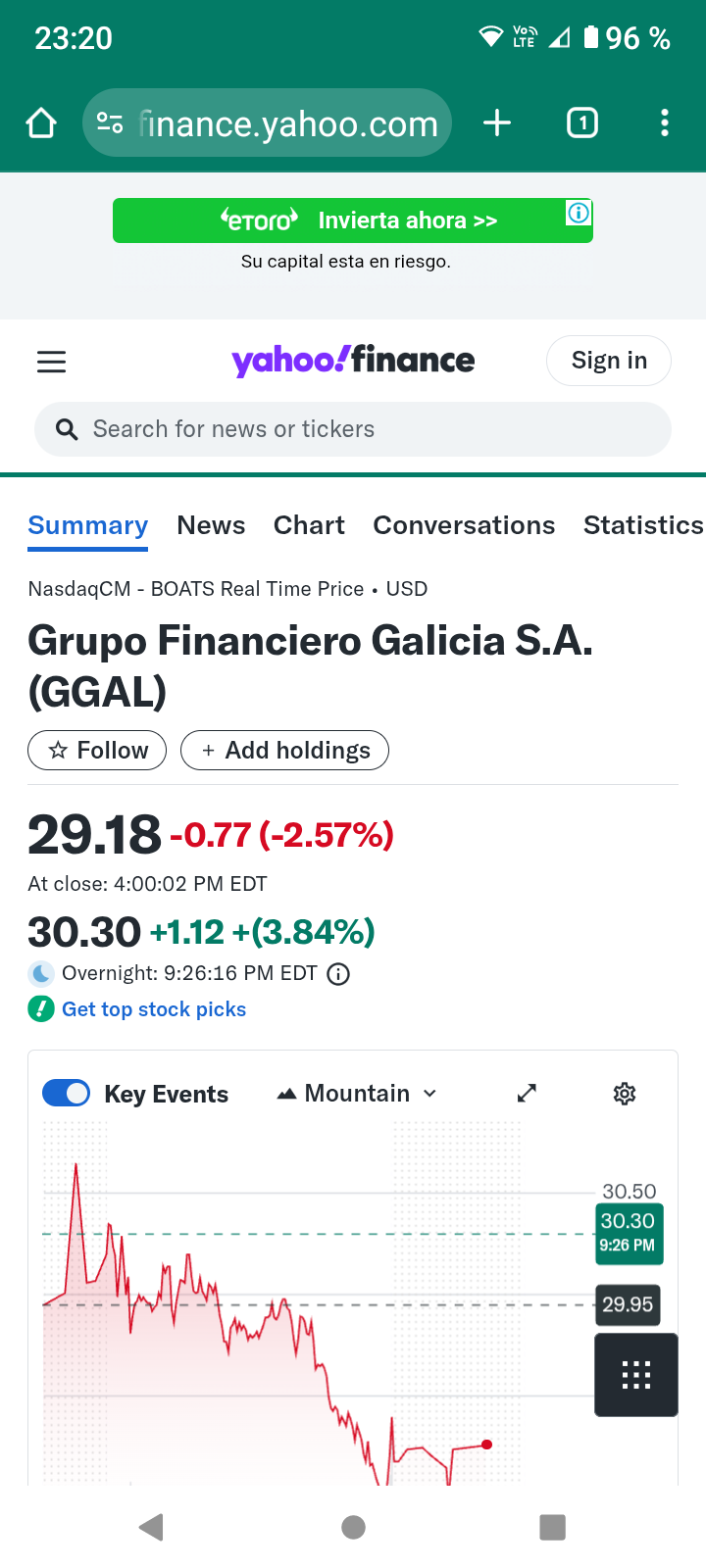The image size is (706, 1568).
Task: Toggle Key Events switch off
Action: point(67,1094)
